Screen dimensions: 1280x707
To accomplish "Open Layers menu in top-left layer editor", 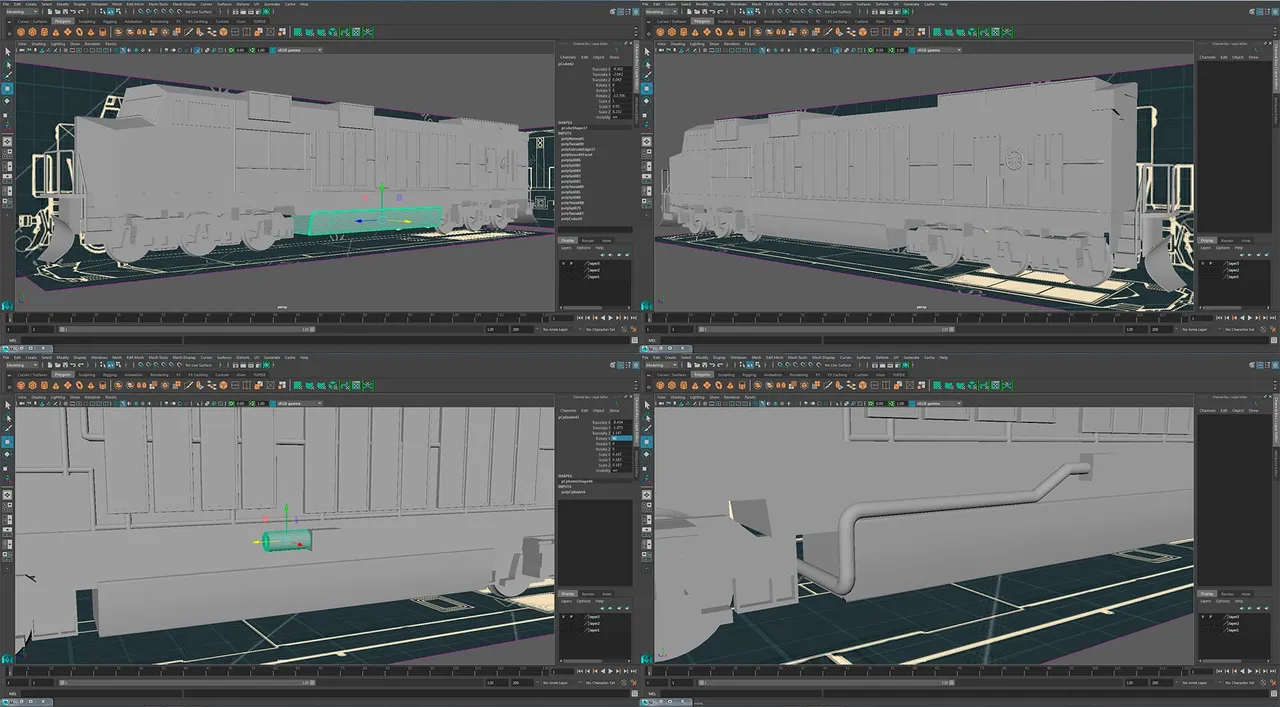I will (x=566, y=248).
